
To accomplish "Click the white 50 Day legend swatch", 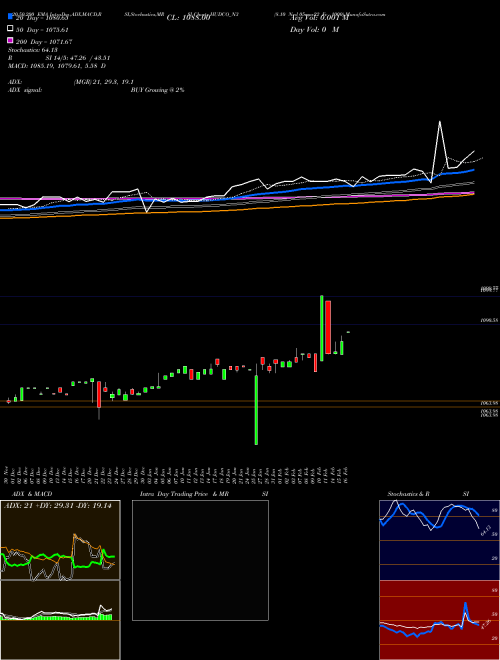I will click(x=10, y=29).
